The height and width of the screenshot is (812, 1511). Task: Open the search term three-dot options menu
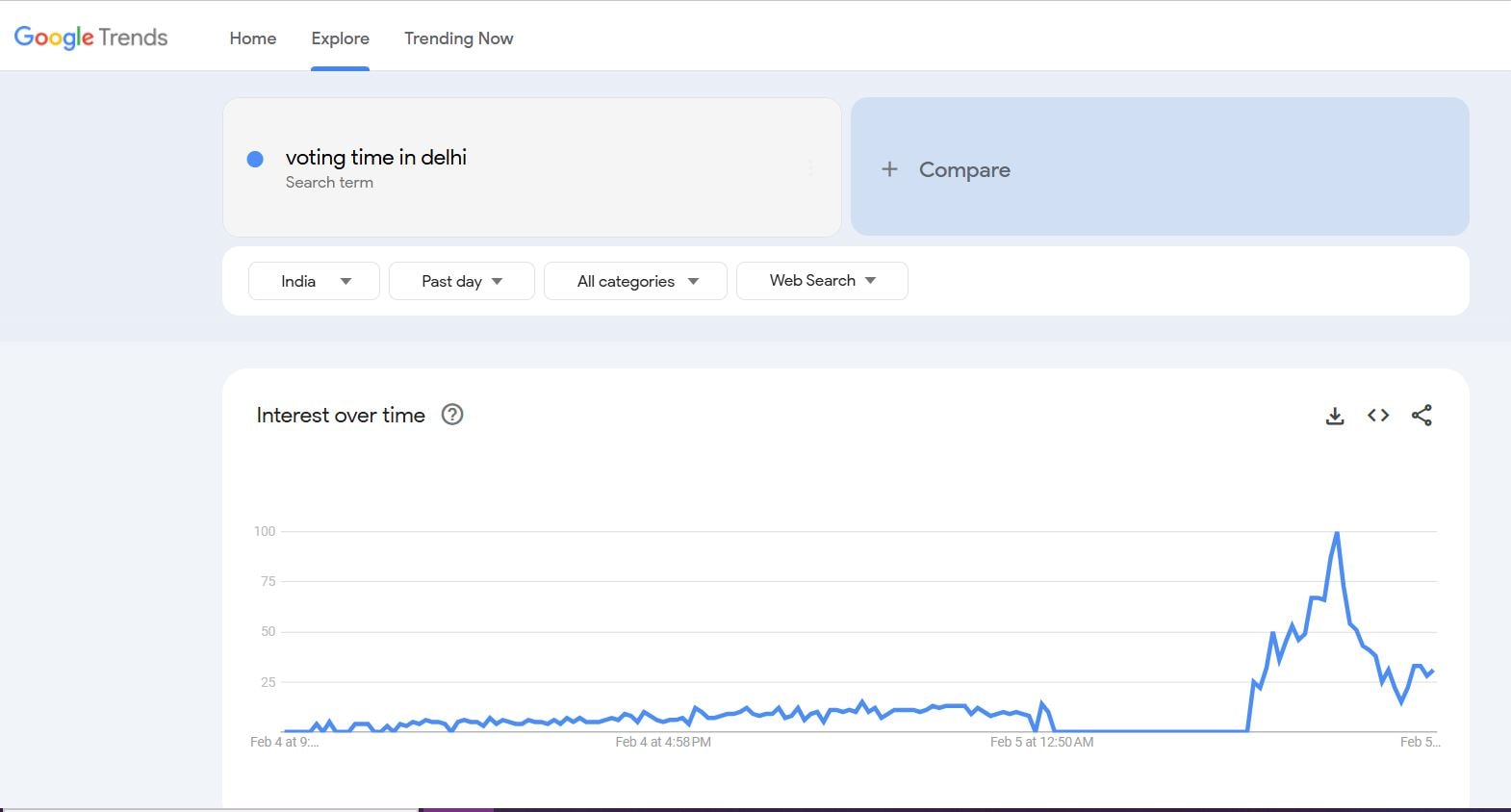pos(810,168)
